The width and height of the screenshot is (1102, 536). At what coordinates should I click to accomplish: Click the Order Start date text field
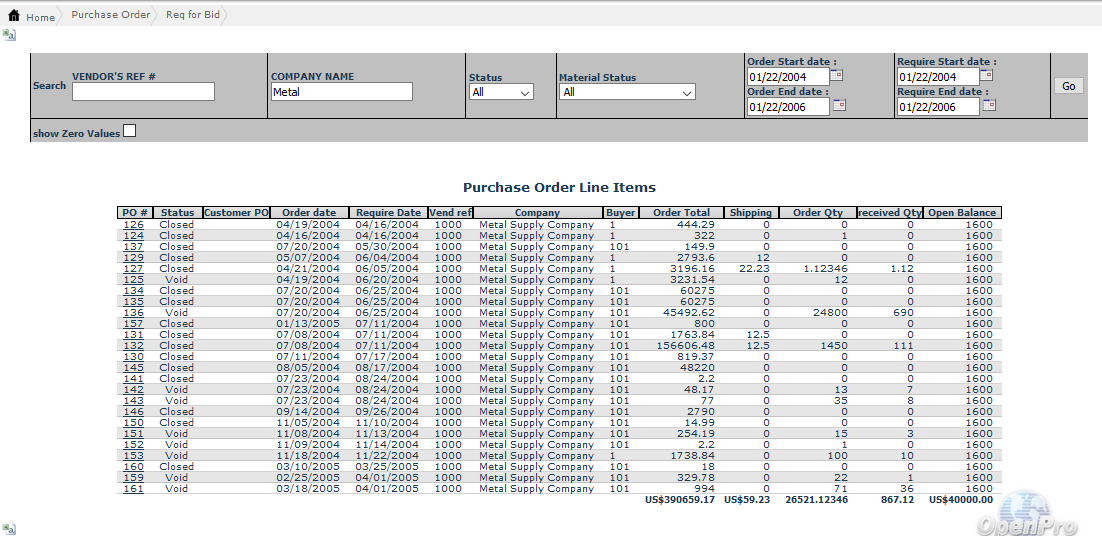click(x=788, y=77)
